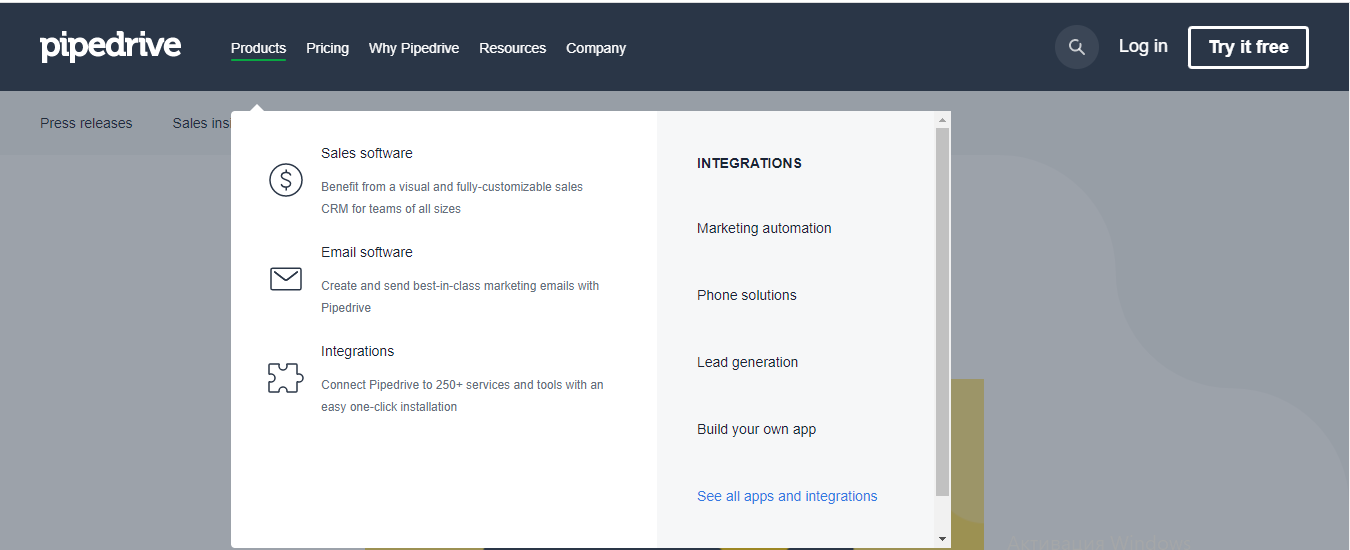Click See all apps and integrations
The width and height of the screenshot is (1350, 550).
point(787,496)
